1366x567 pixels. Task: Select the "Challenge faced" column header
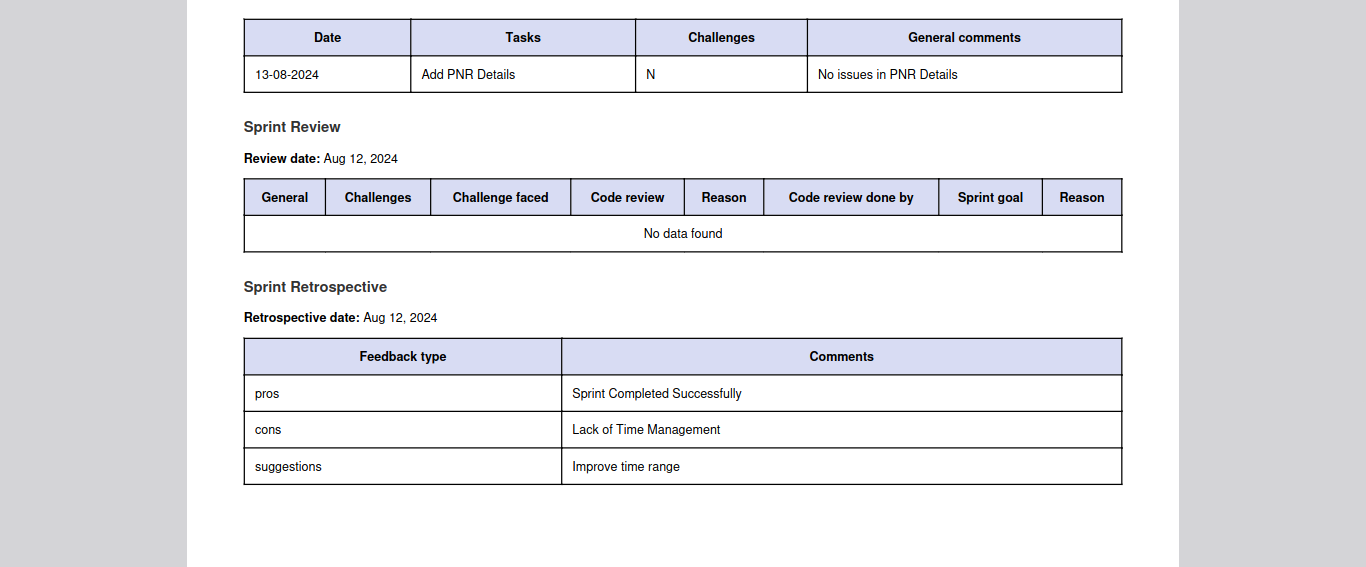coord(500,198)
